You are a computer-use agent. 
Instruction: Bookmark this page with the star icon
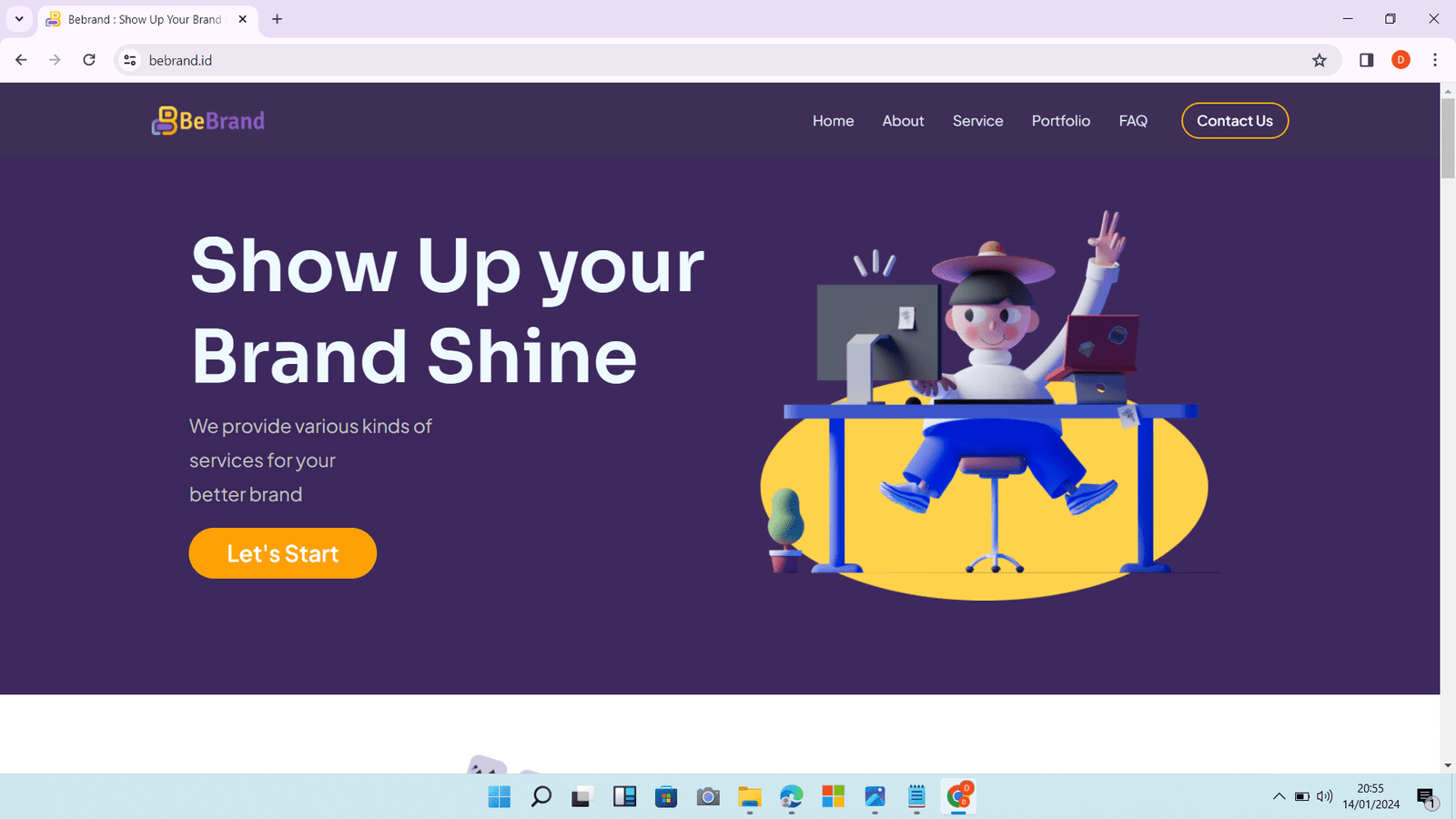tap(1319, 60)
